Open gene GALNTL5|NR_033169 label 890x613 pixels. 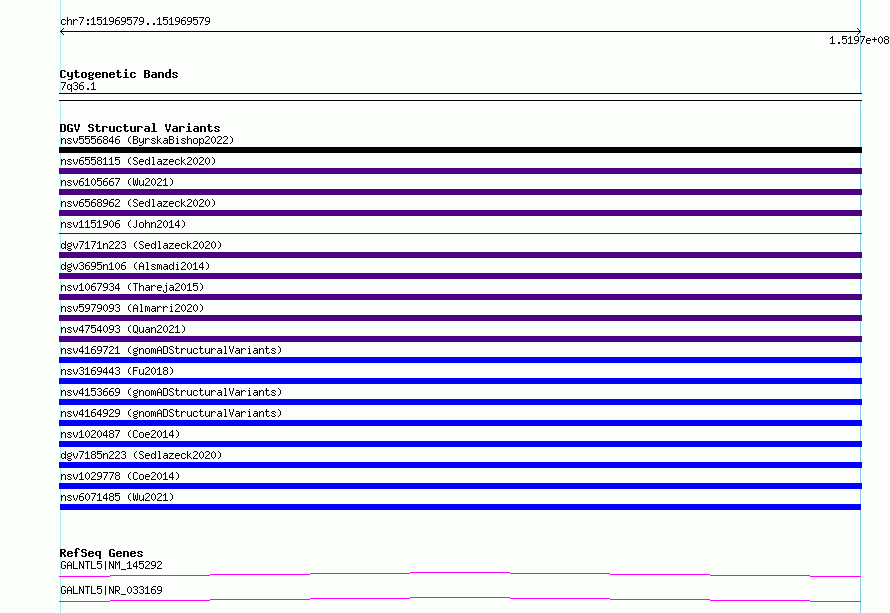pos(111,590)
